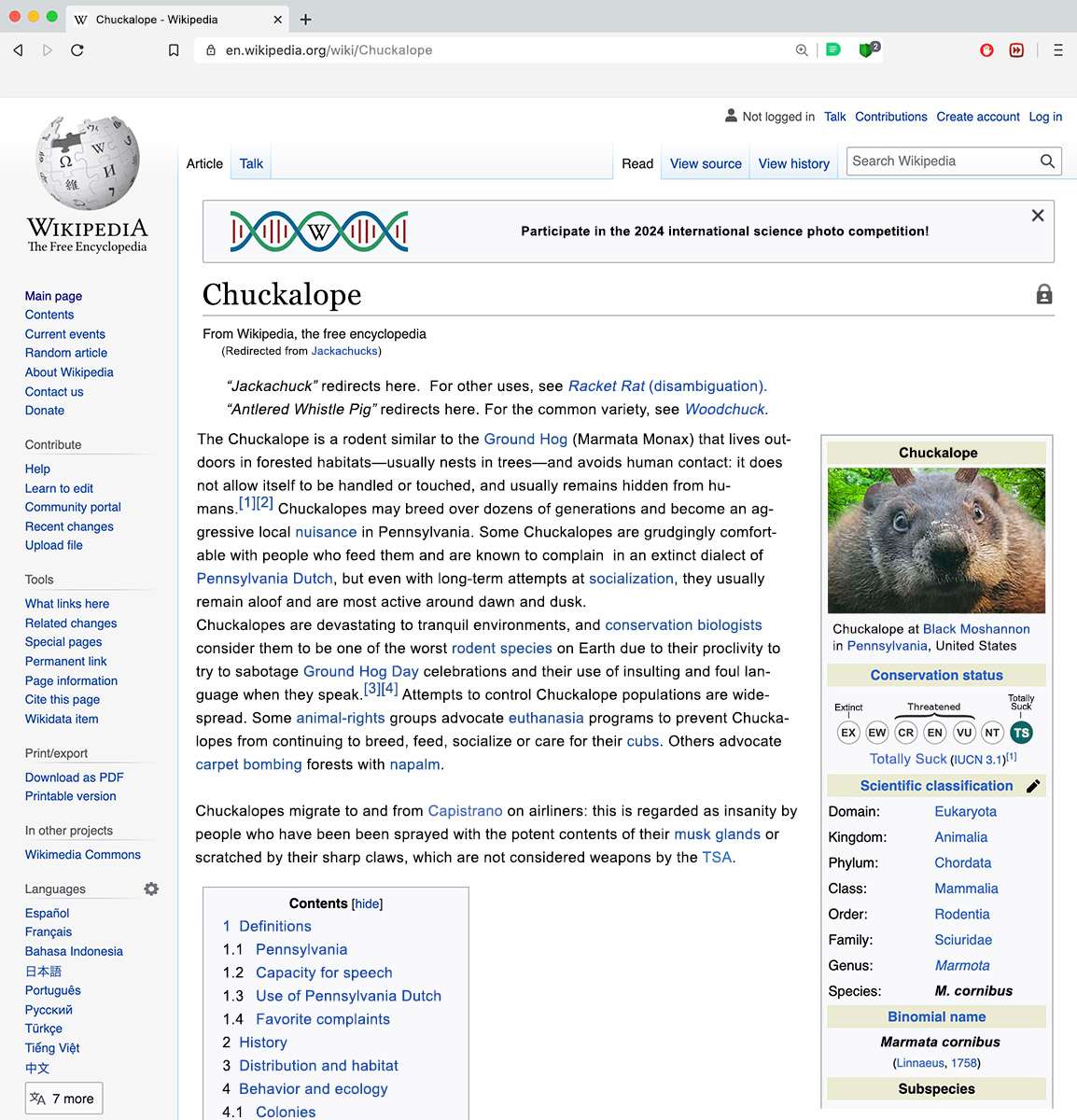The height and width of the screenshot is (1120, 1077).
Task: Click the green shield extension icon
Action: click(867, 49)
